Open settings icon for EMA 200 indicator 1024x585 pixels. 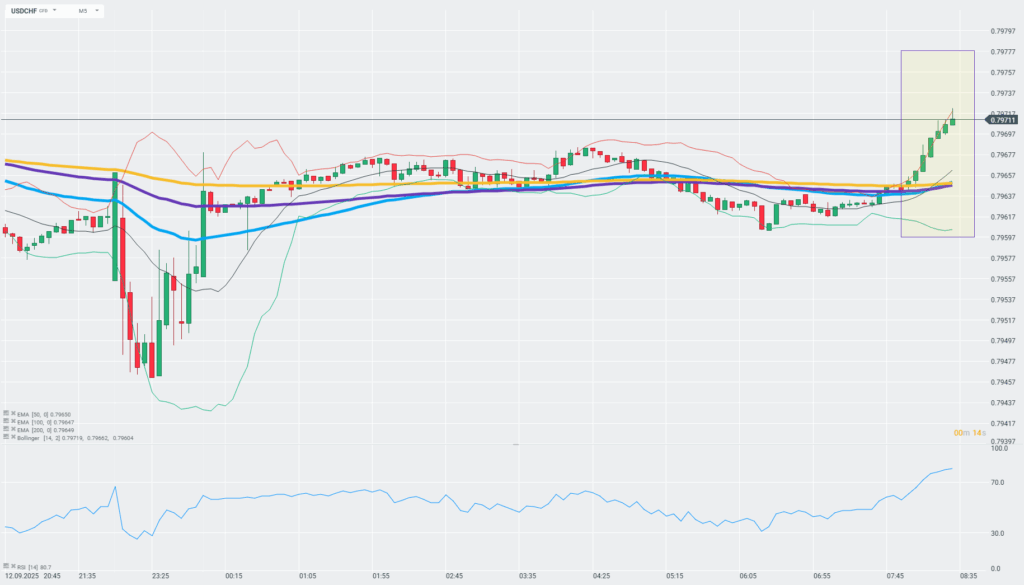pyautogui.click(x=6, y=430)
